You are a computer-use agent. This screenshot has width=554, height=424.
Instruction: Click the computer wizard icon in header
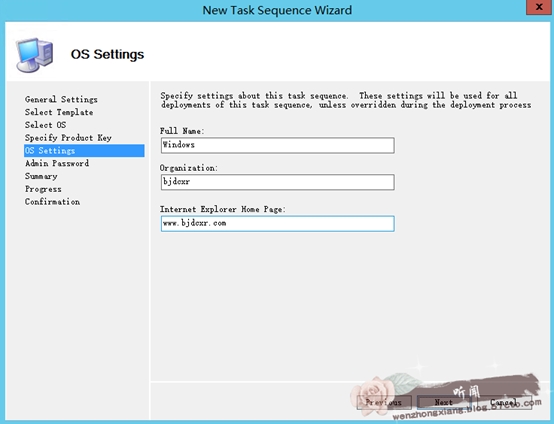tap(35, 55)
